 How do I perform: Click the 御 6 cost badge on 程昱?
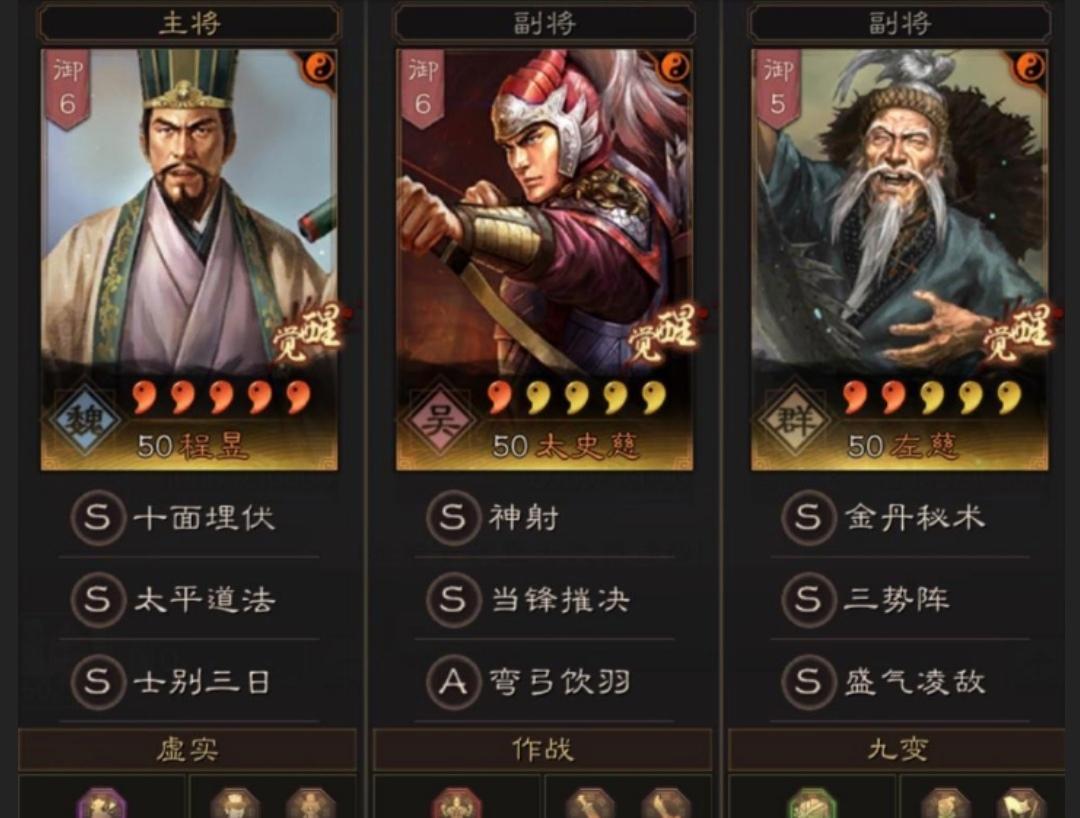click(x=68, y=89)
